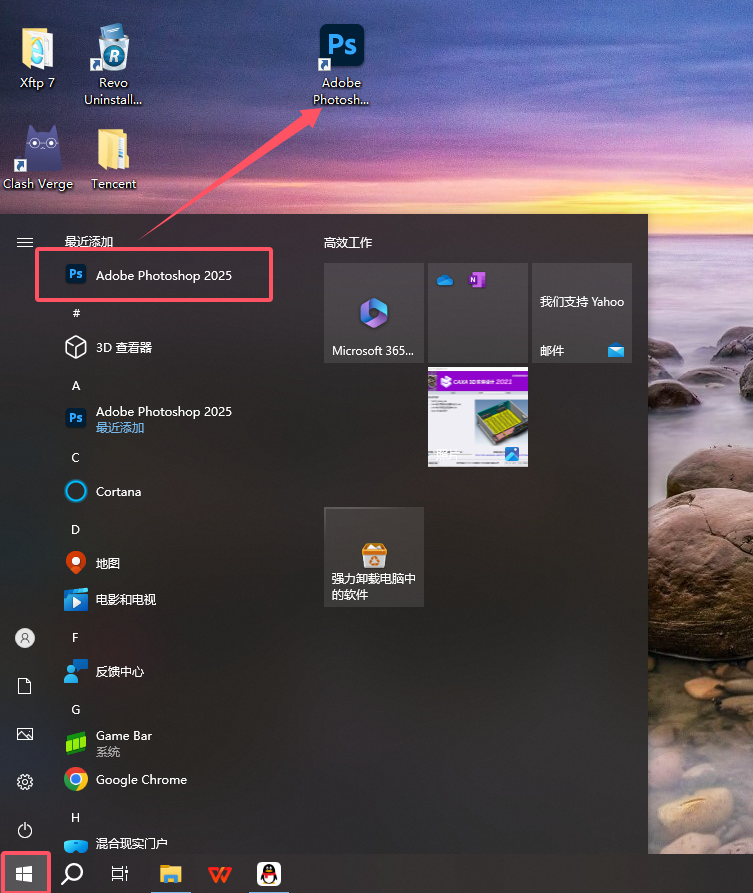This screenshot has width=753, height=893.
Task: Open 3D 查看器 app
Action: click(108, 347)
